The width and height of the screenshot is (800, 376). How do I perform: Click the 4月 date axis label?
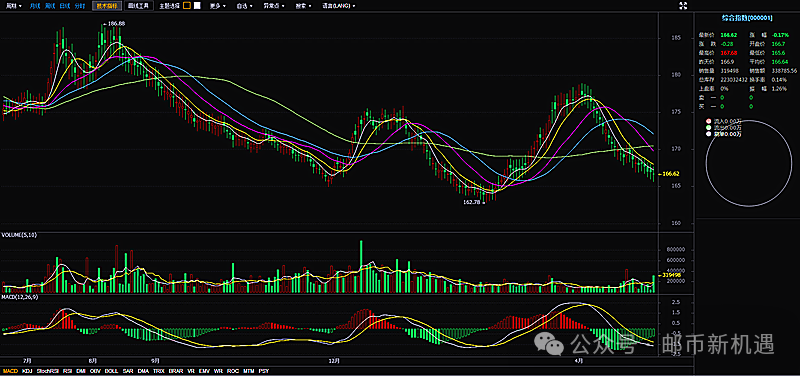pos(579,360)
